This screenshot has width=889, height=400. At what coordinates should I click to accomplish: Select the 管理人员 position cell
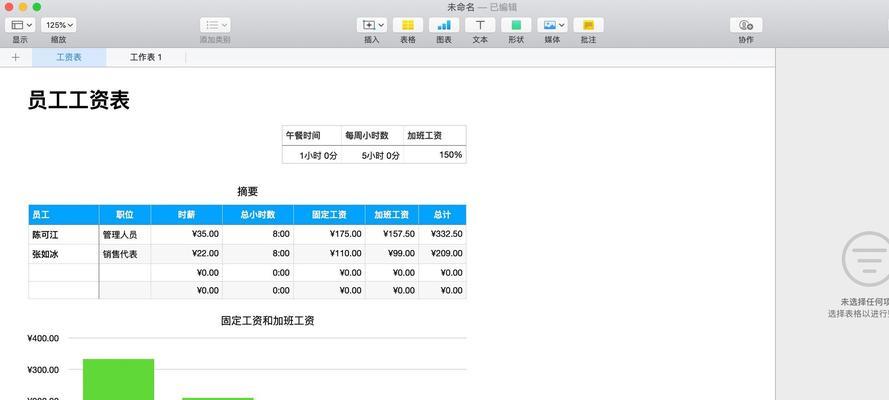(125, 234)
